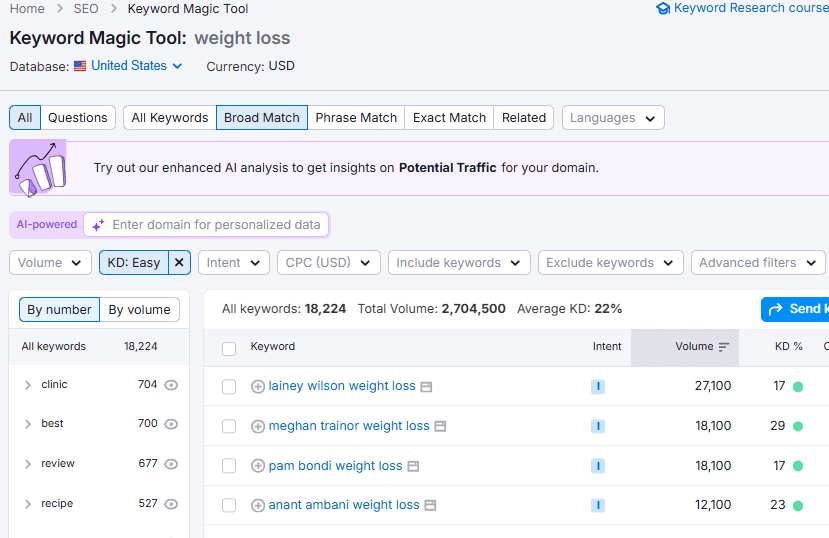Click the Volume column sort icon
The height and width of the screenshot is (538, 829).
(724, 347)
